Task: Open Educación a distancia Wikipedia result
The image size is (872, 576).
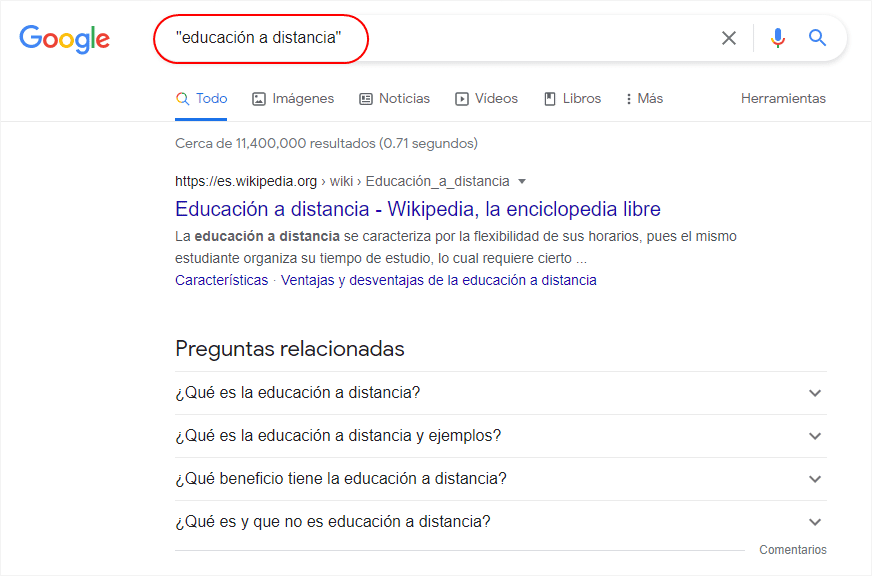Action: 418,209
